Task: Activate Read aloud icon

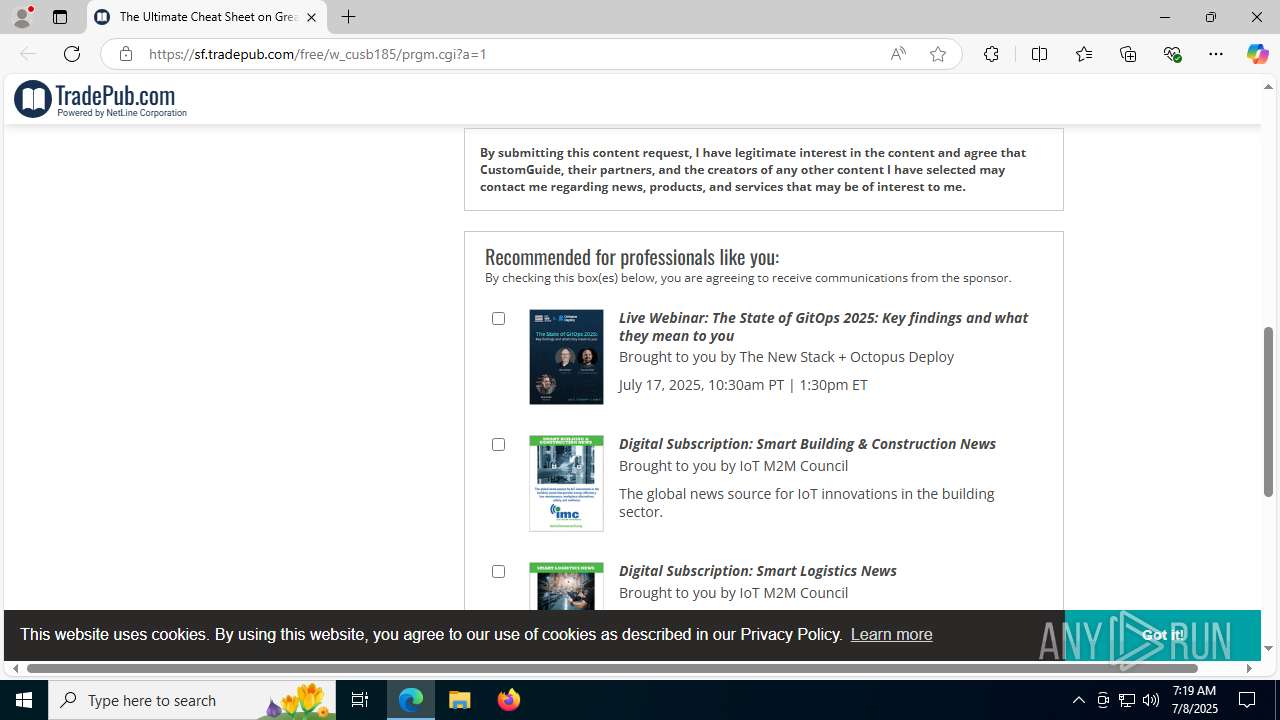Action: coord(898,54)
